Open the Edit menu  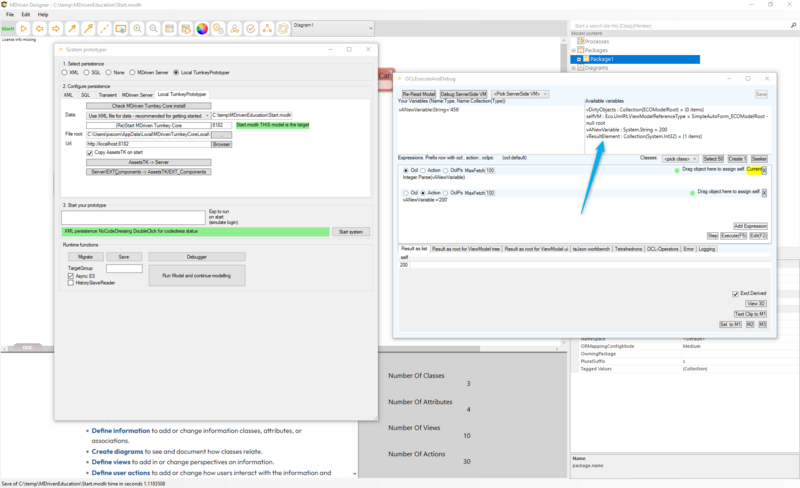point(27,14)
